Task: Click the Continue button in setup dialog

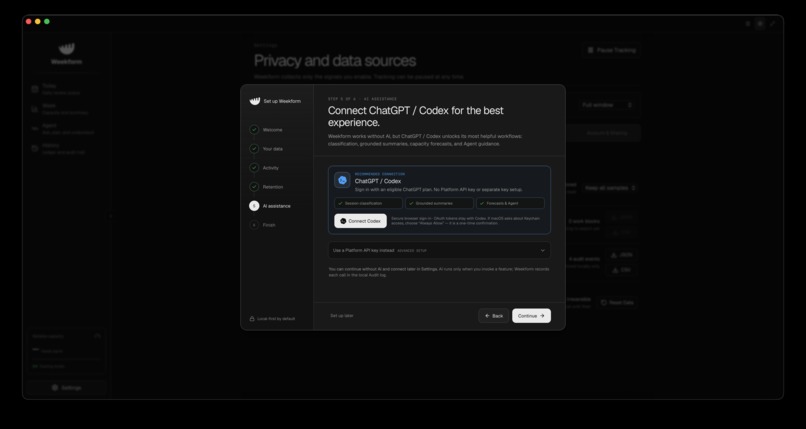Action: coord(531,316)
